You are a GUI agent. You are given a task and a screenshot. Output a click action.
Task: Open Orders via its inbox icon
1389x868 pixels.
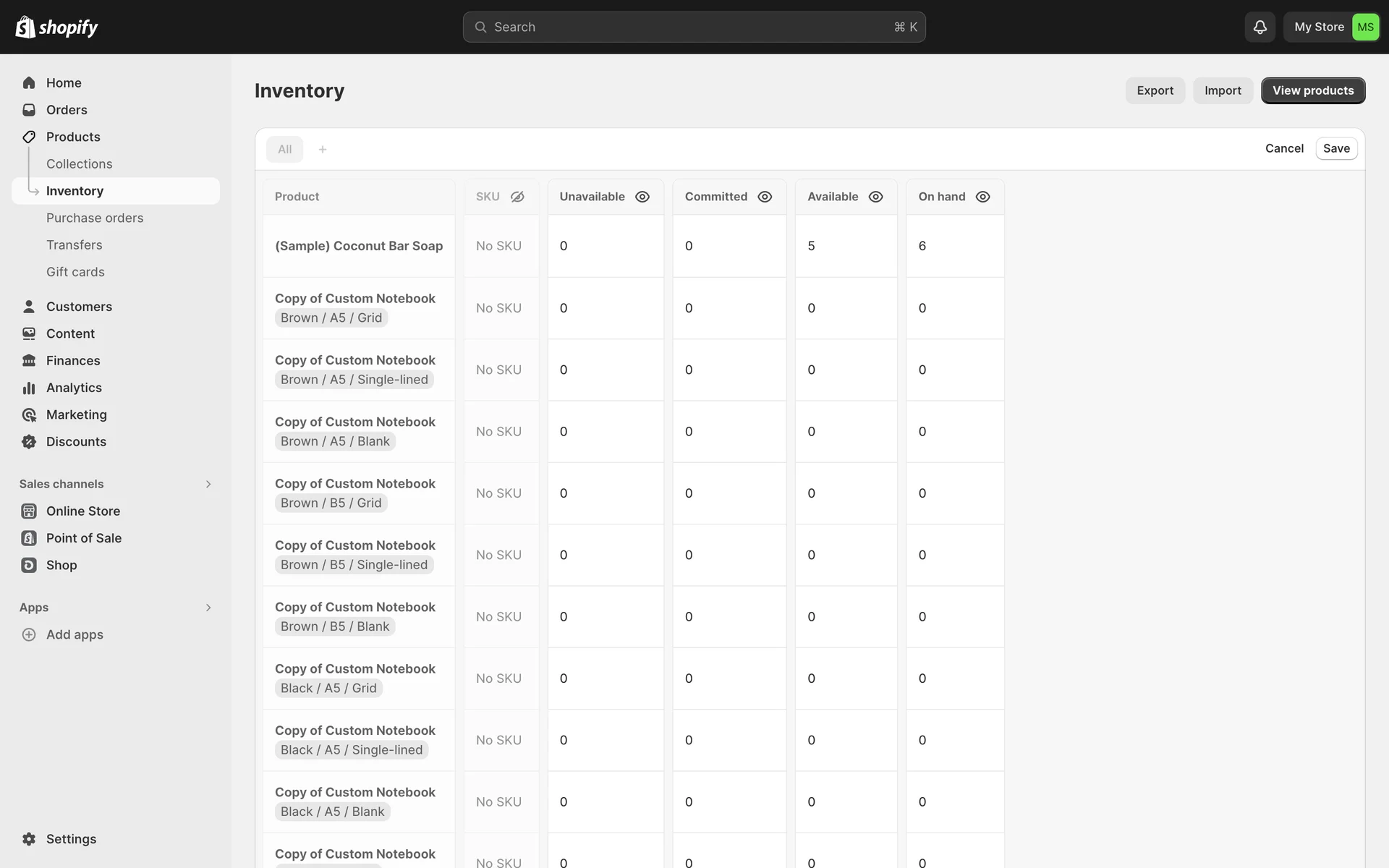click(29, 110)
